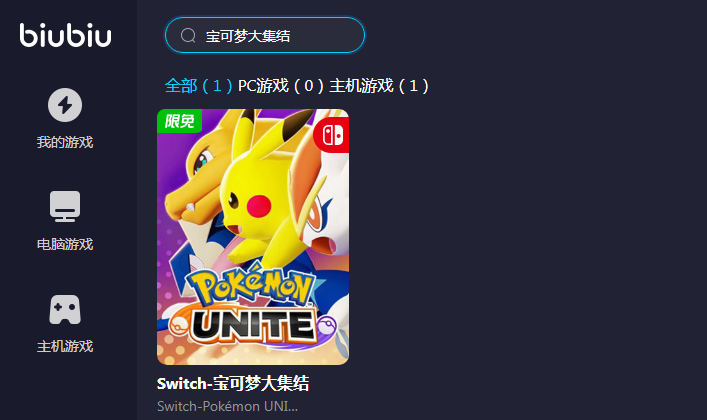The height and width of the screenshot is (420, 707).
Task: Switch to the 主机游戏 (1) results tab
Action: 379,85
